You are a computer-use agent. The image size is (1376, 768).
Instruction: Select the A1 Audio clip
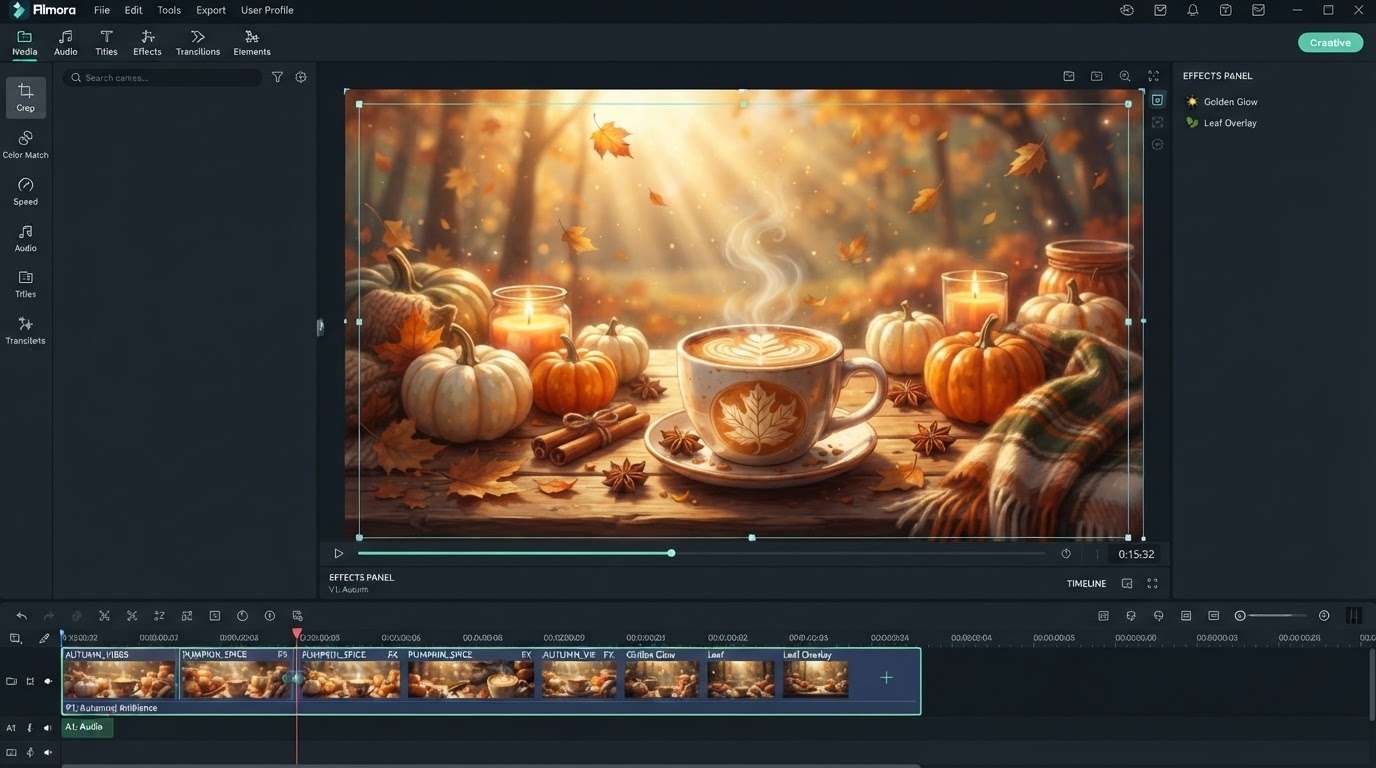click(x=87, y=728)
